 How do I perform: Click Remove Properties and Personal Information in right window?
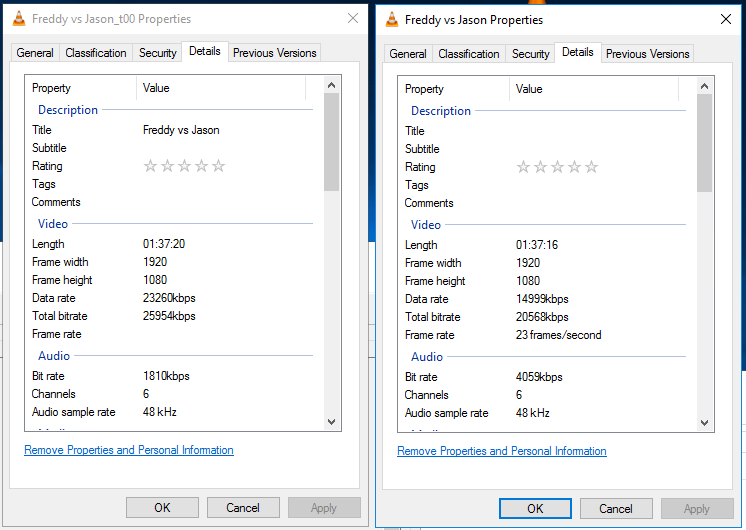[502, 451]
